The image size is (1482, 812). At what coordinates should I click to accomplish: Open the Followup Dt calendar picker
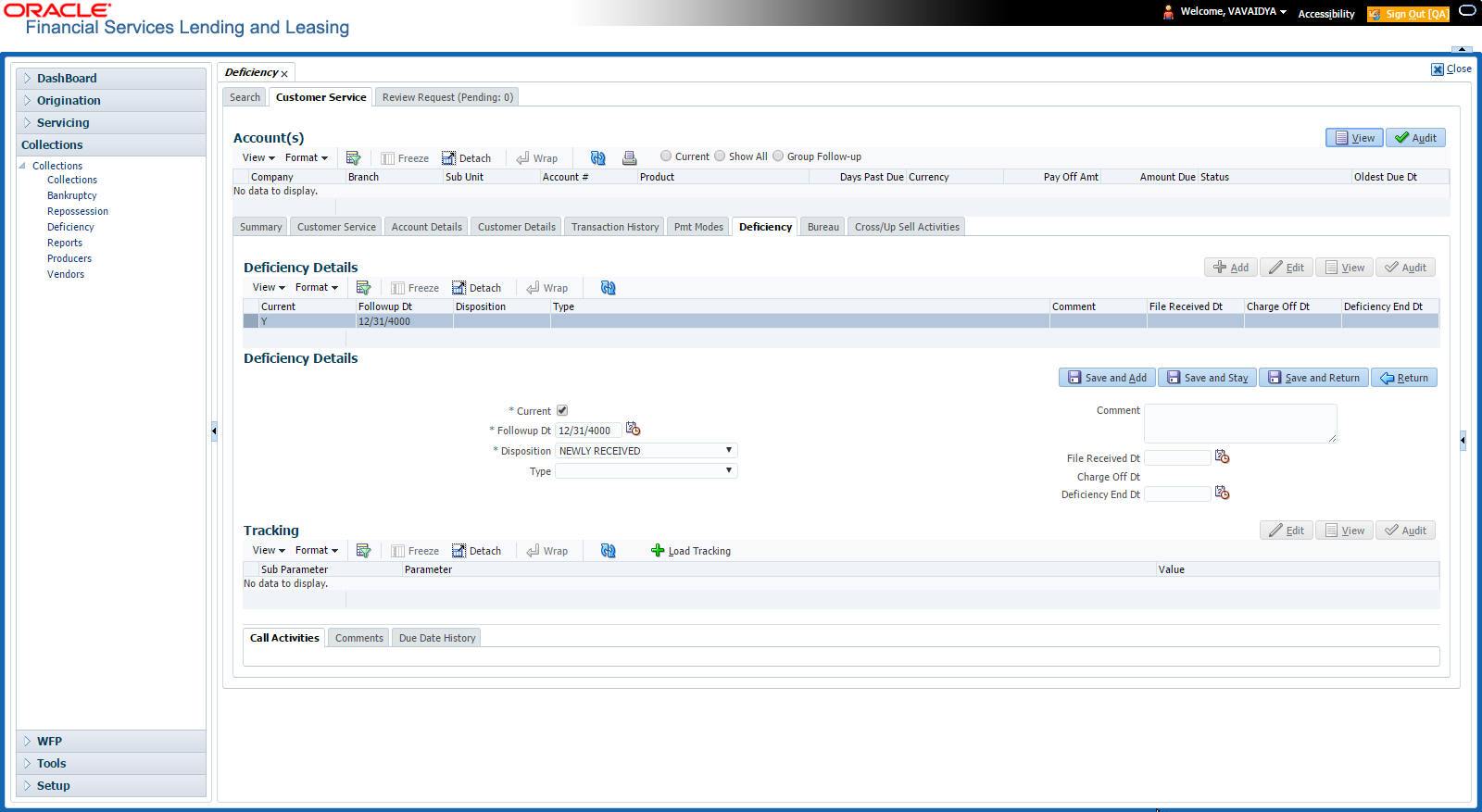[634, 429]
